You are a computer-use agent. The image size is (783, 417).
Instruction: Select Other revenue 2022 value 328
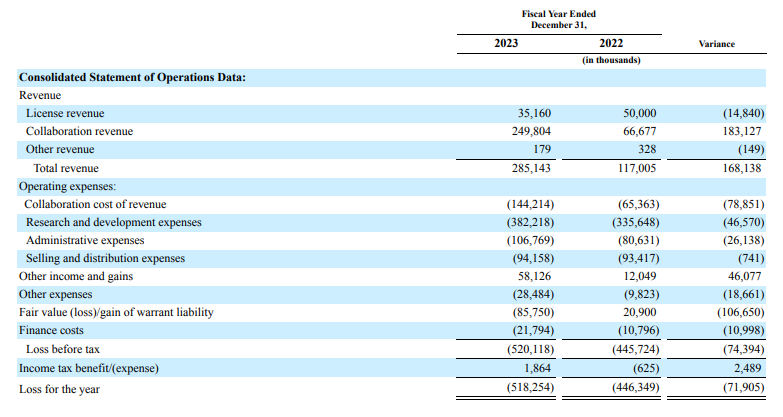647,149
